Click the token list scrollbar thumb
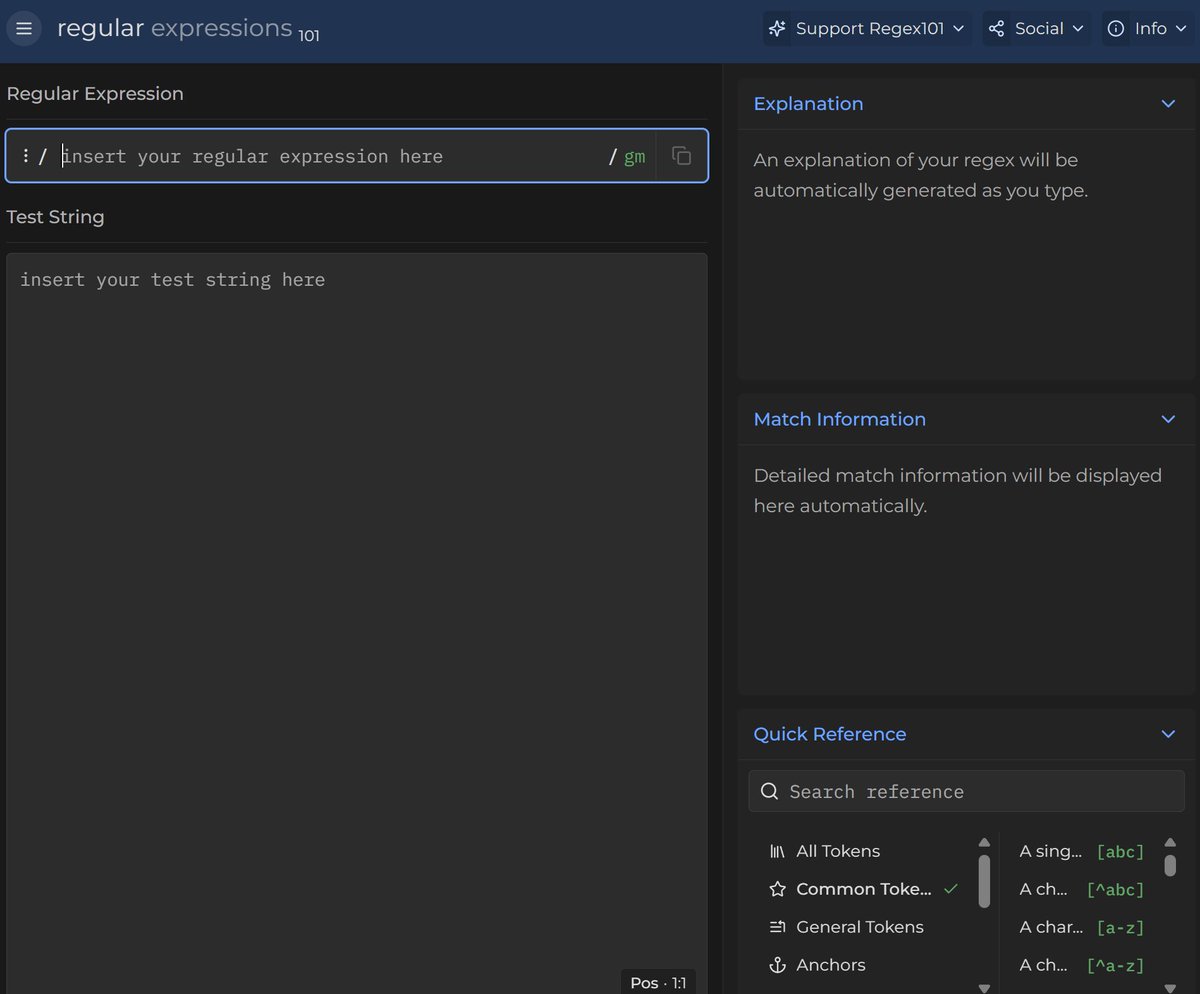Screen dimensions: 1200x994 pos(1170,865)
